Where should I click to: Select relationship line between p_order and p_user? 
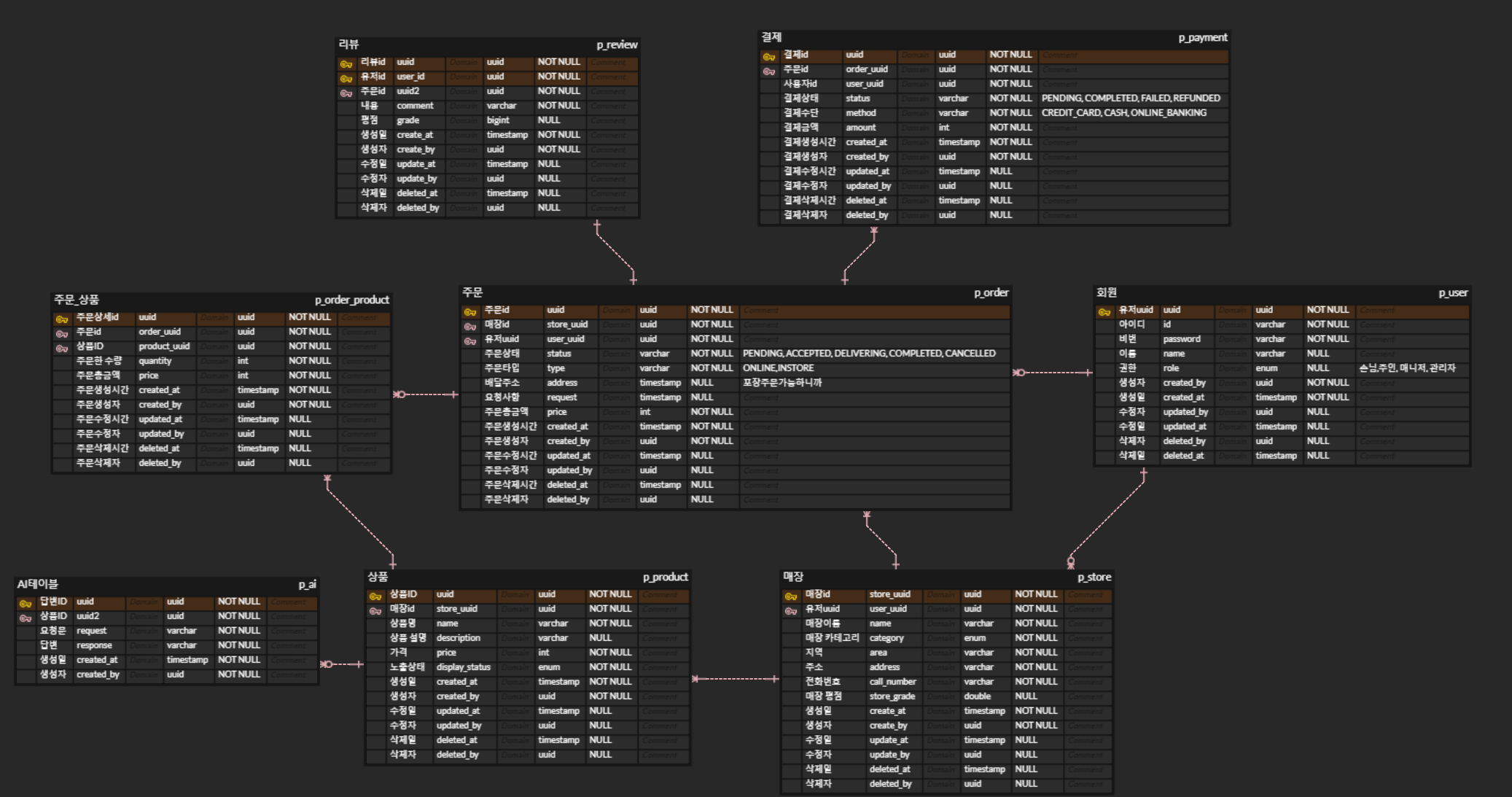tap(1053, 373)
